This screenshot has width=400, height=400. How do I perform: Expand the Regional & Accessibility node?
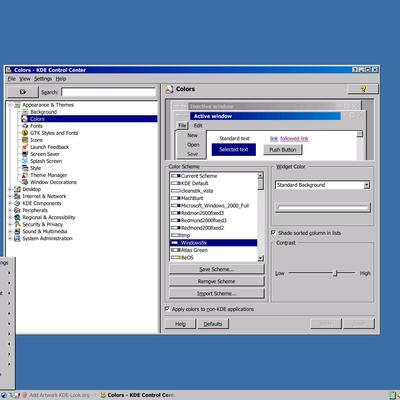click(10, 217)
